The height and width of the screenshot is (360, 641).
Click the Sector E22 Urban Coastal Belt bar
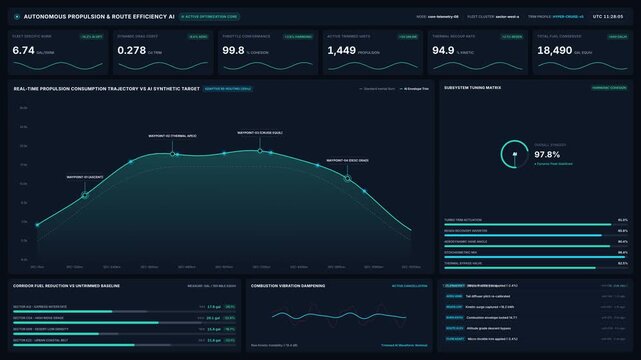(x=124, y=345)
